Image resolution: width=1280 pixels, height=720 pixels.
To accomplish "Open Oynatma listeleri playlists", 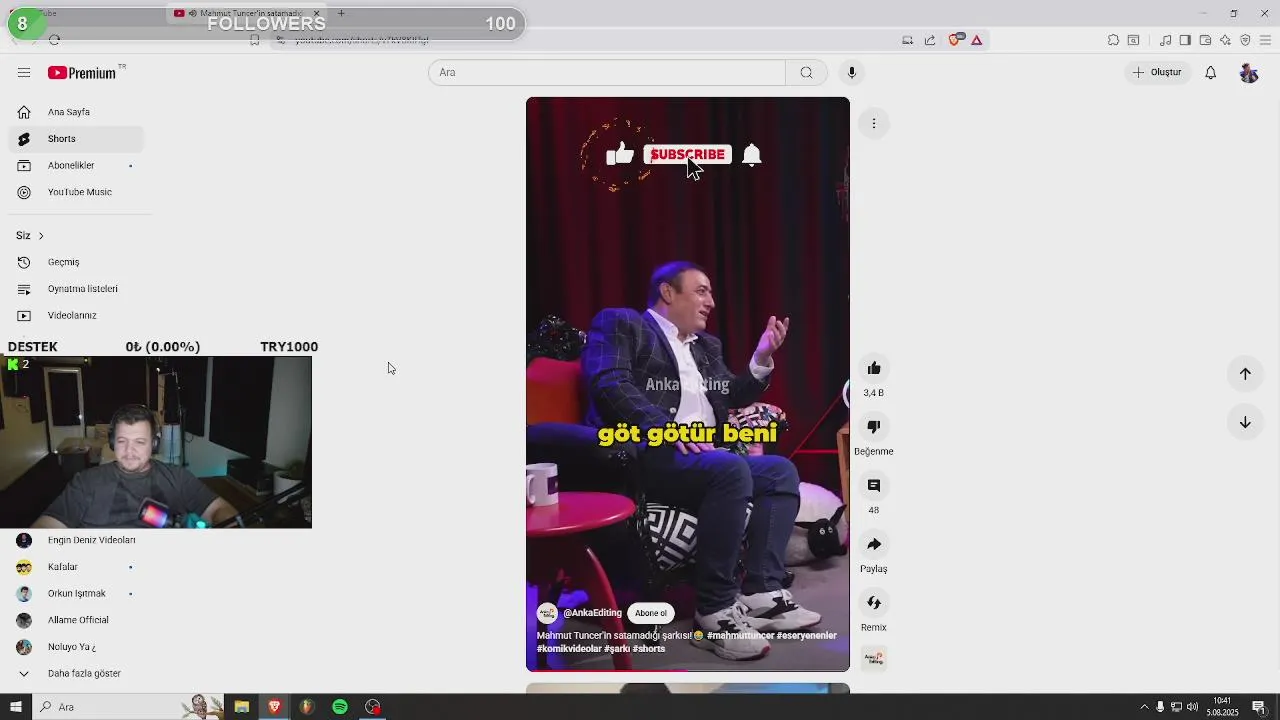I will [76, 289].
